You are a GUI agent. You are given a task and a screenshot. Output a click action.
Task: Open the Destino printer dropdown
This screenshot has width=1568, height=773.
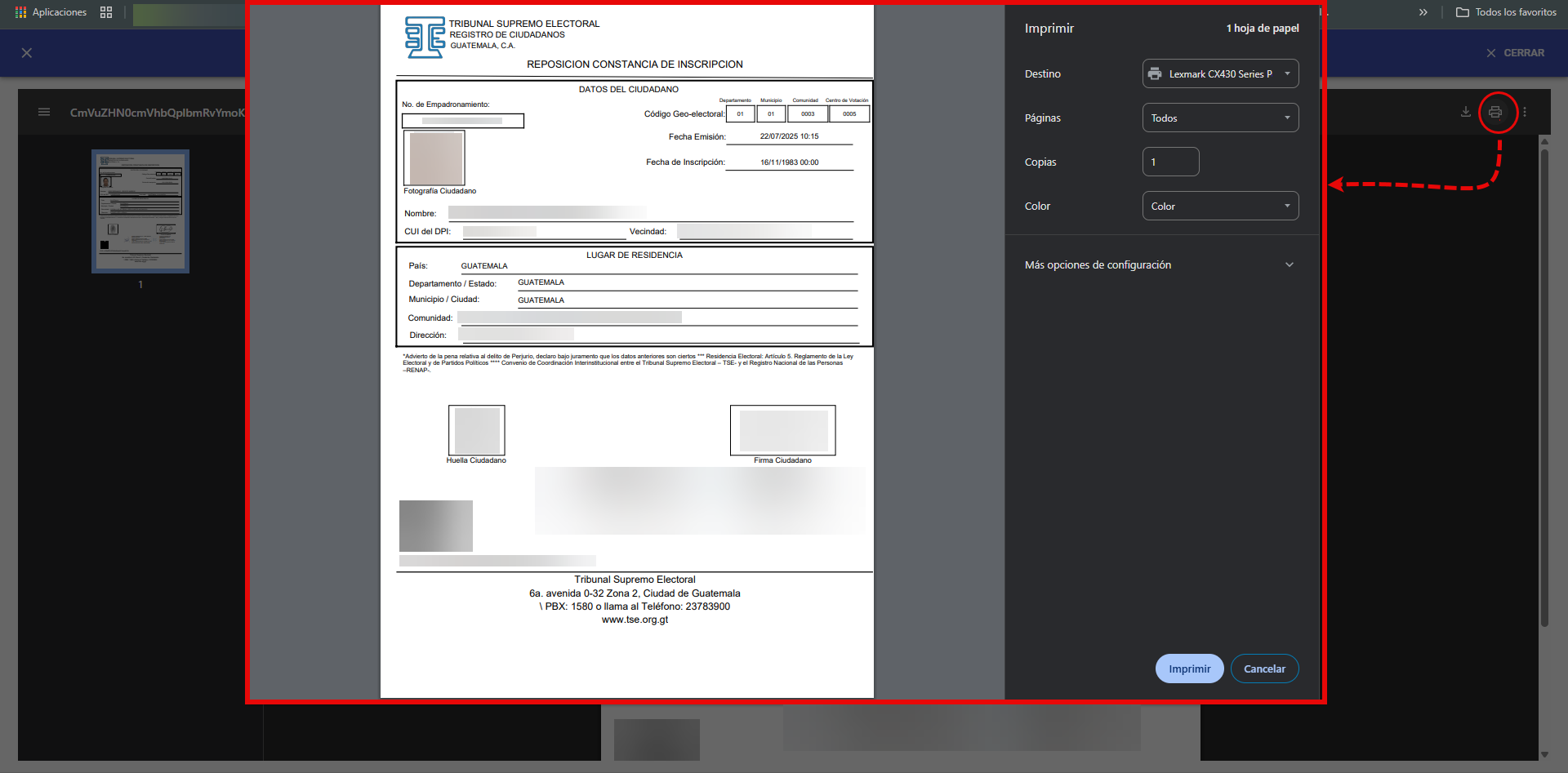[x=1220, y=73]
